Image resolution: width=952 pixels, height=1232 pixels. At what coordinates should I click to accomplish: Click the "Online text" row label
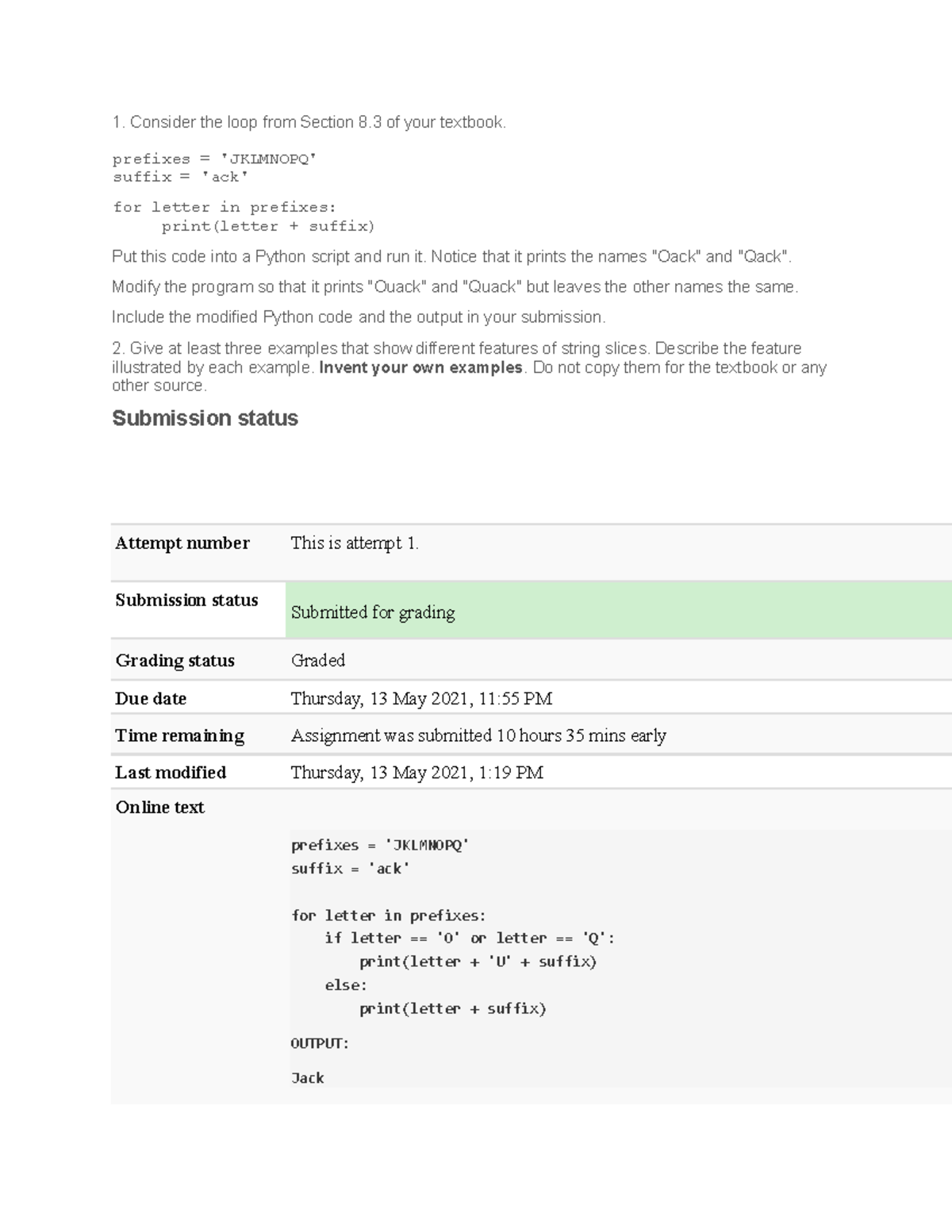click(159, 808)
